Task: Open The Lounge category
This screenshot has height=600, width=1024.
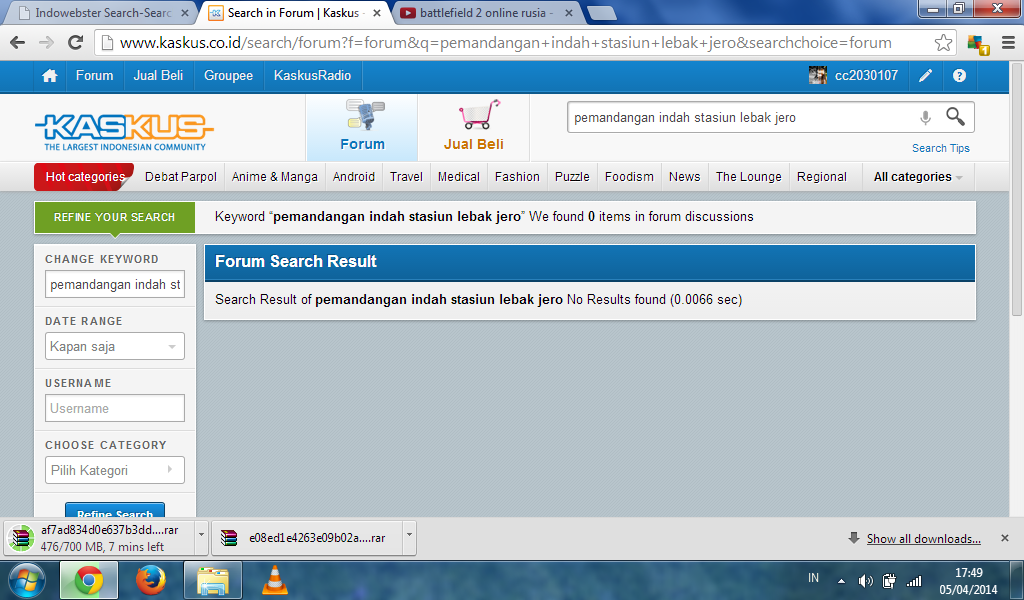Action: [x=748, y=177]
